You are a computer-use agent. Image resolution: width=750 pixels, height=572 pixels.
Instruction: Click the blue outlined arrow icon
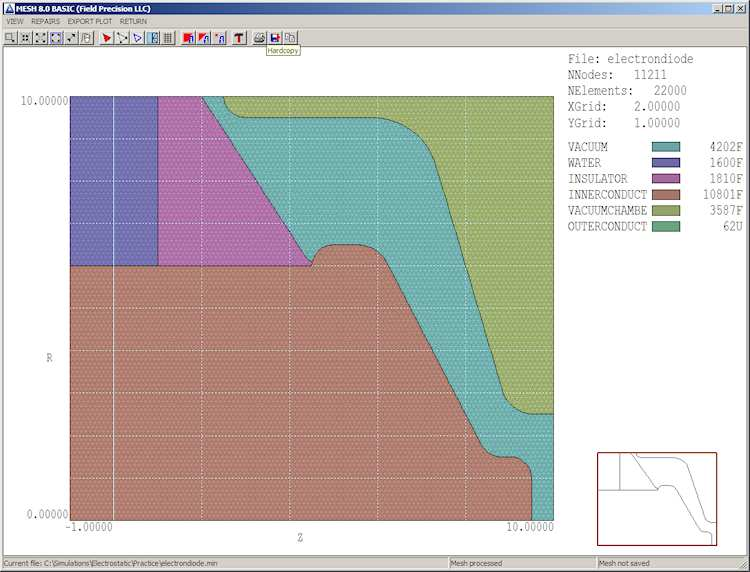pyautogui.click(x=138, y=38)
